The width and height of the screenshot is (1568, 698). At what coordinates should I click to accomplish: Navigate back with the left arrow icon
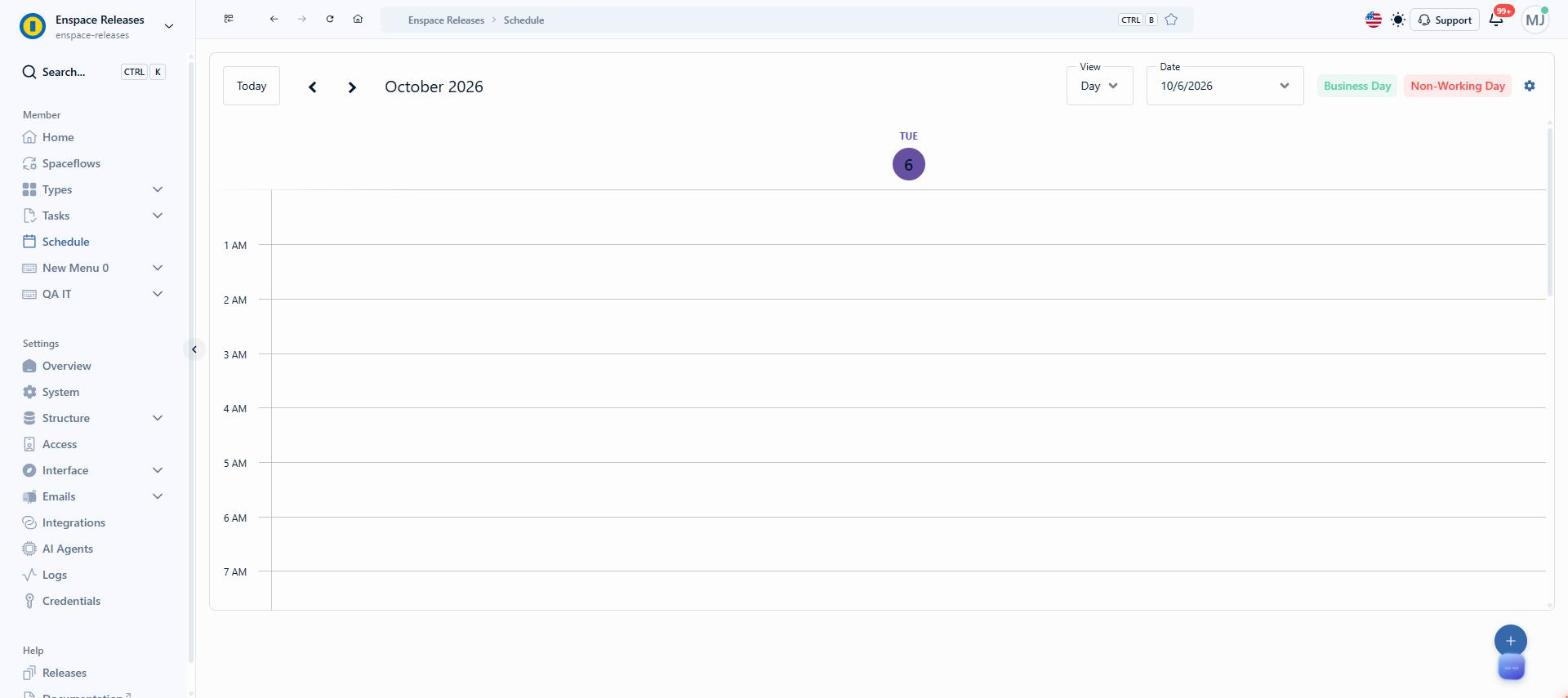pos(274,19)
